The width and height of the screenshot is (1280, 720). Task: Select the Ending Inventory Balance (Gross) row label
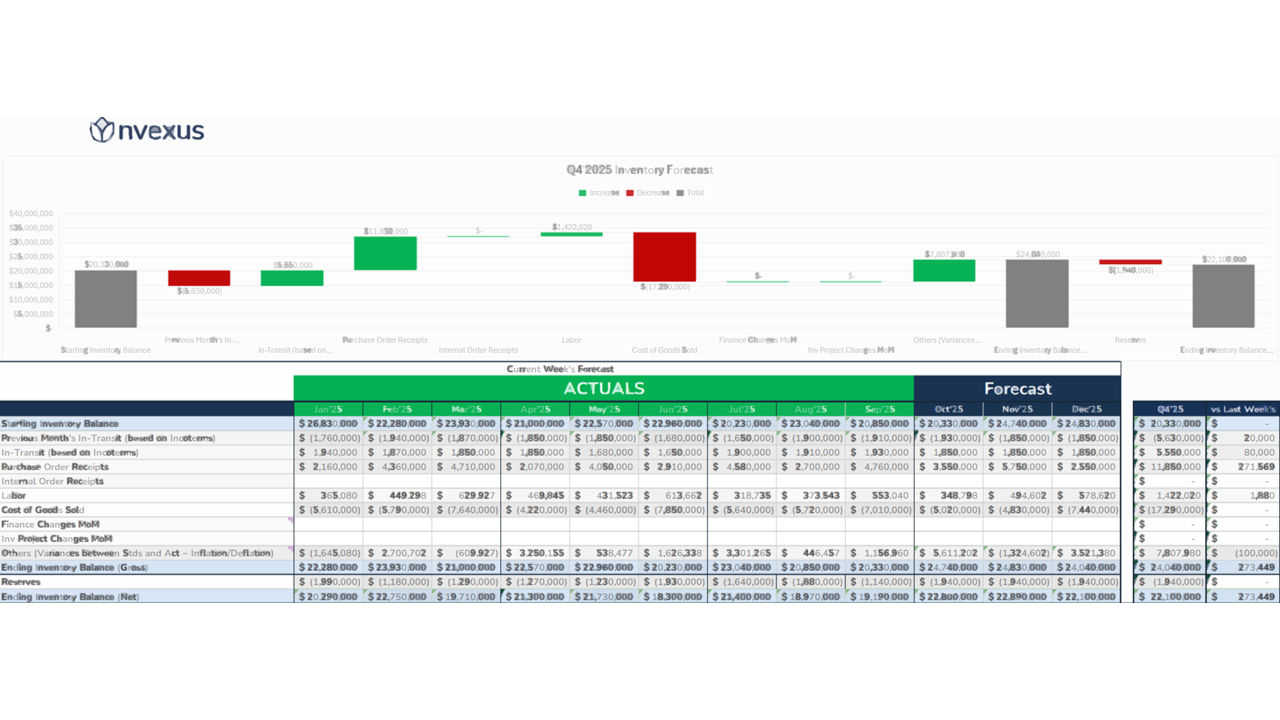click(75, 568)
